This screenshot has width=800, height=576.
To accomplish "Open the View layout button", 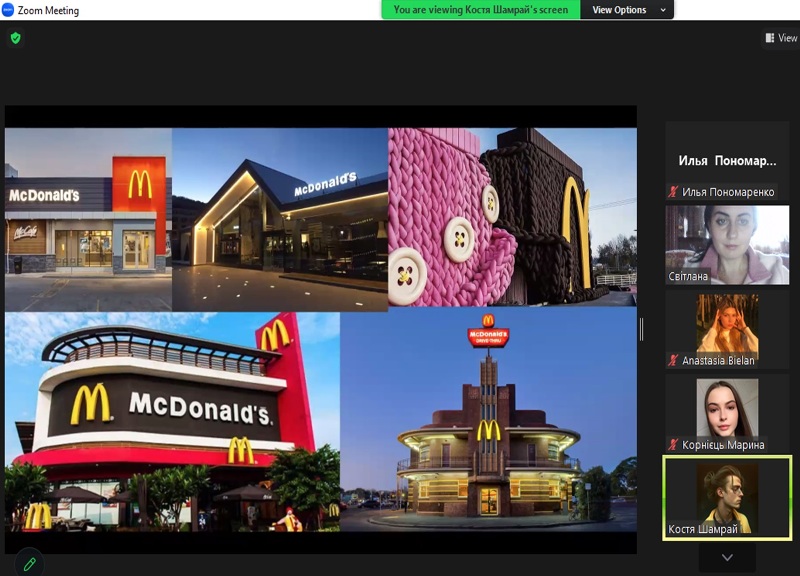I will coord(781,38).
